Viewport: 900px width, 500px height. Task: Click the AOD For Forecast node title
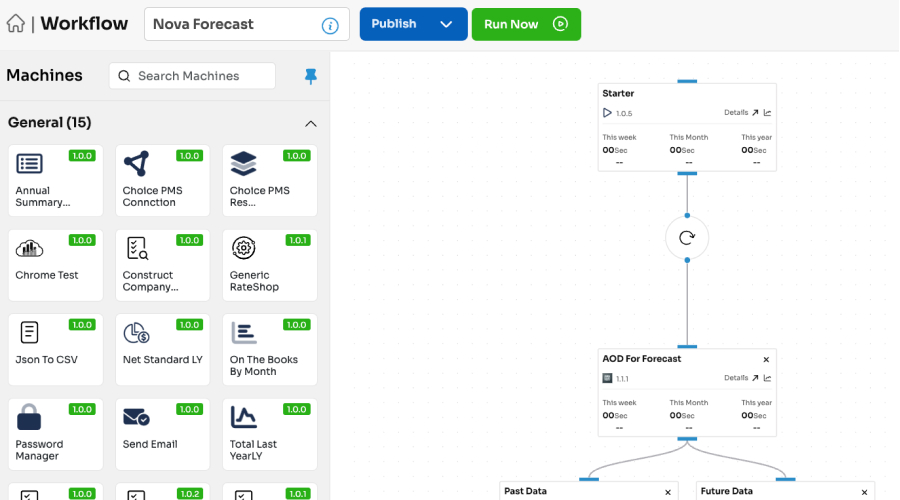pyautogui.click(x=642, y=358)
